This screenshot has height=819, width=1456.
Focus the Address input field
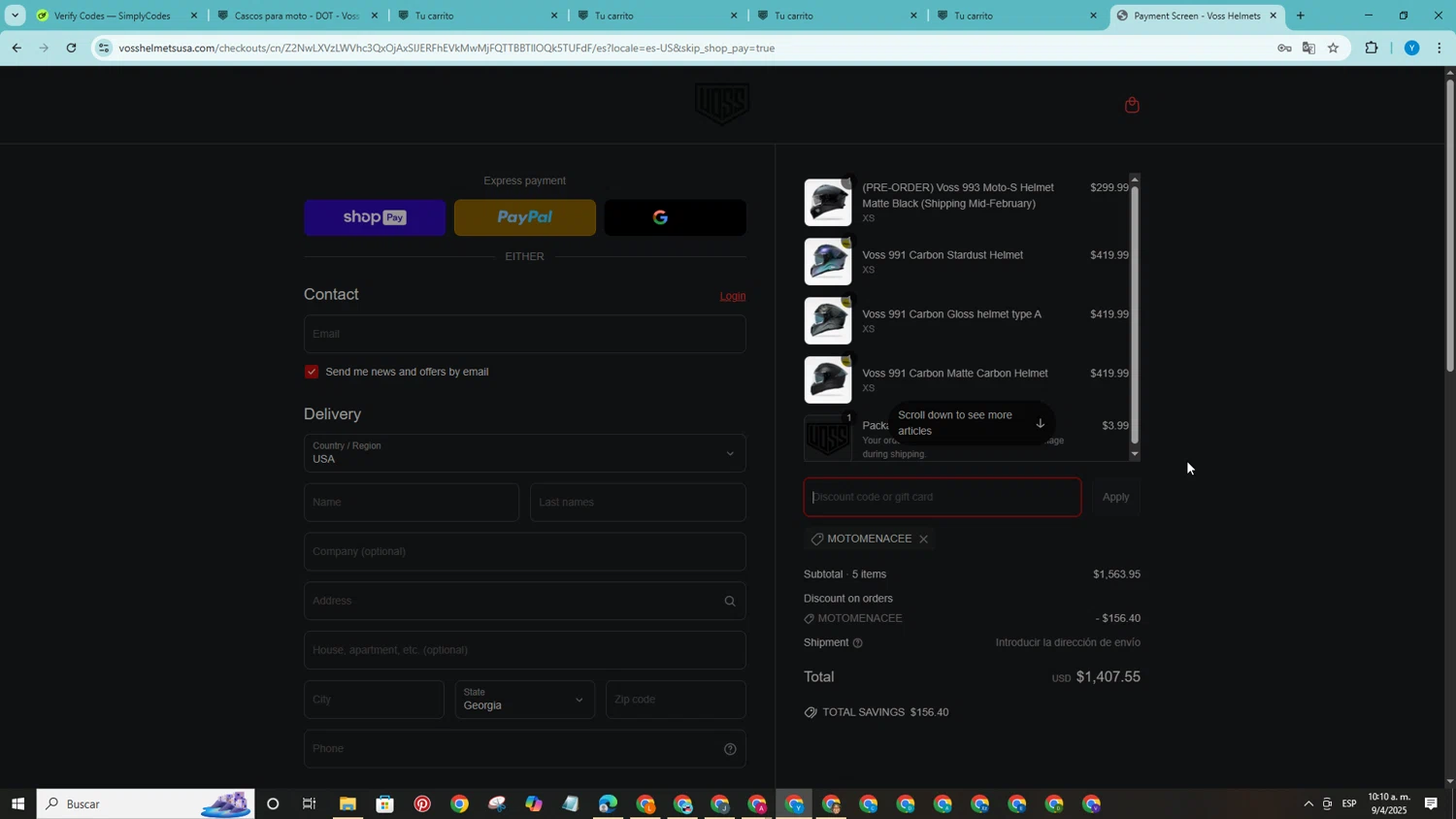tap(525, 602)
